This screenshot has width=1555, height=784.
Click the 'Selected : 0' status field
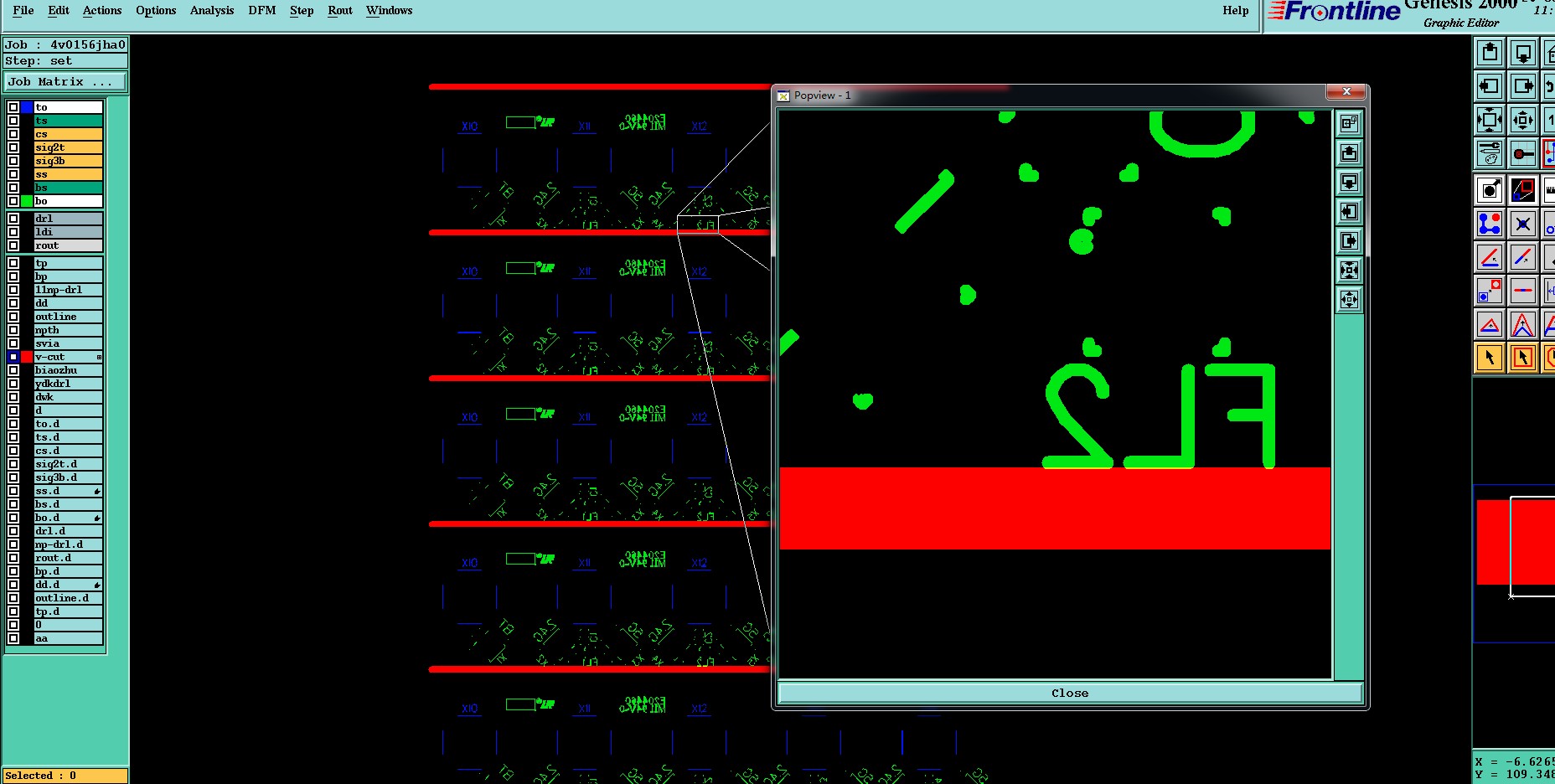[x=65, y=776]
